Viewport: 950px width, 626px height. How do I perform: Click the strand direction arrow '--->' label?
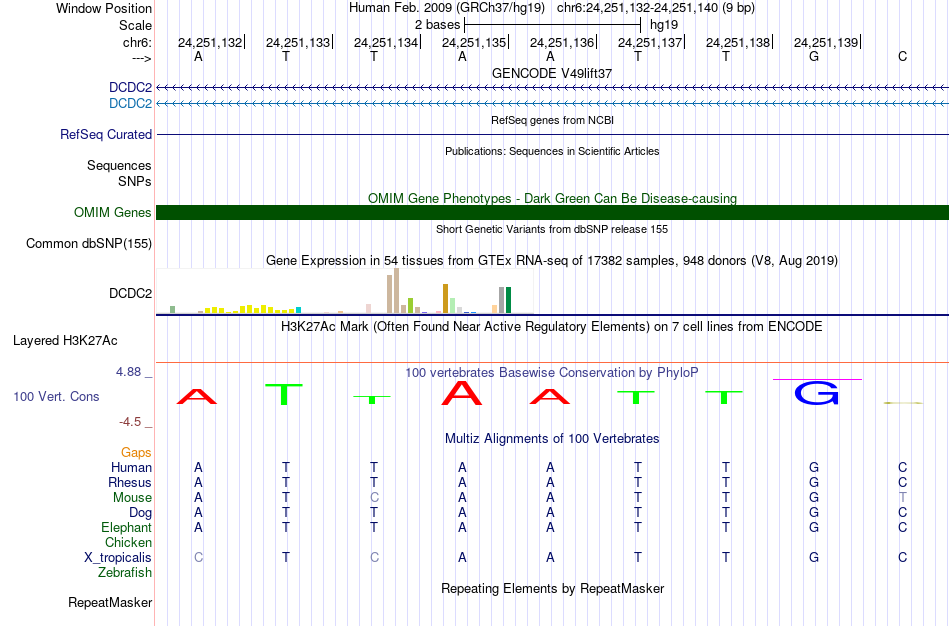click(x=141, y=58)
